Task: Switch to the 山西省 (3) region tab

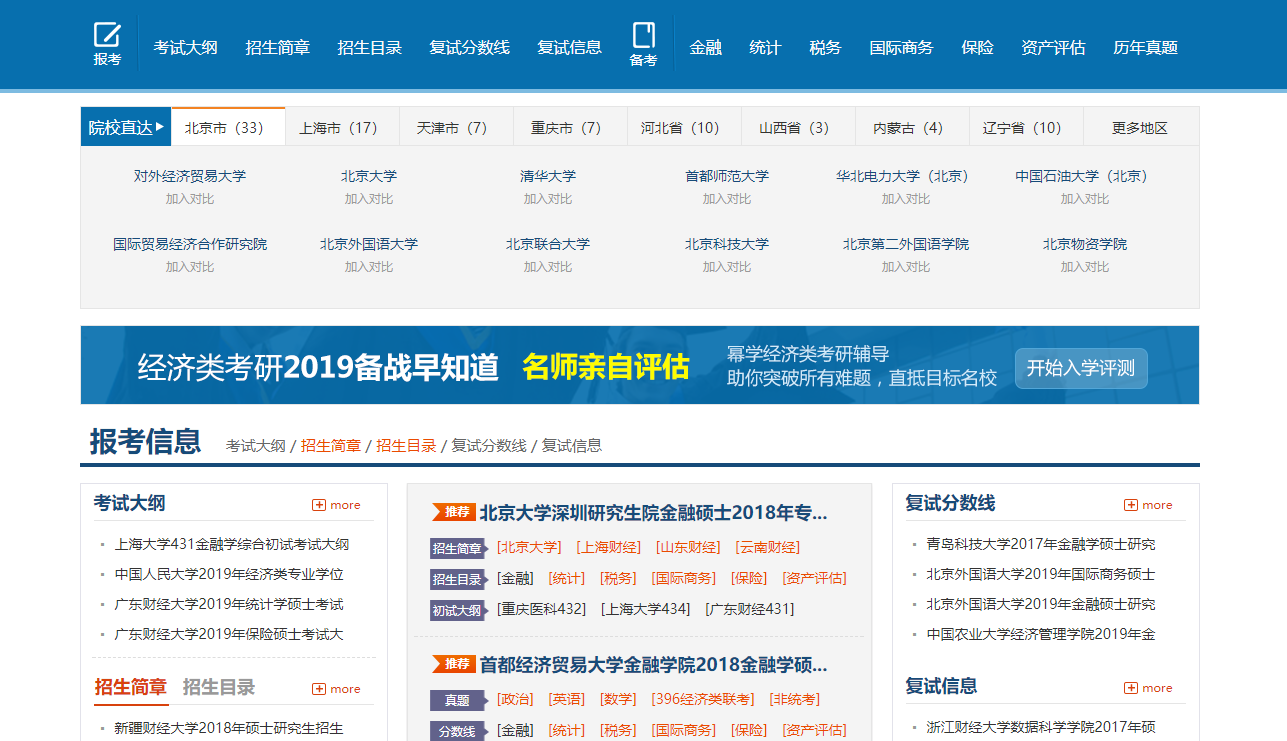Action: pyautogui.click(x=798, y=128)
